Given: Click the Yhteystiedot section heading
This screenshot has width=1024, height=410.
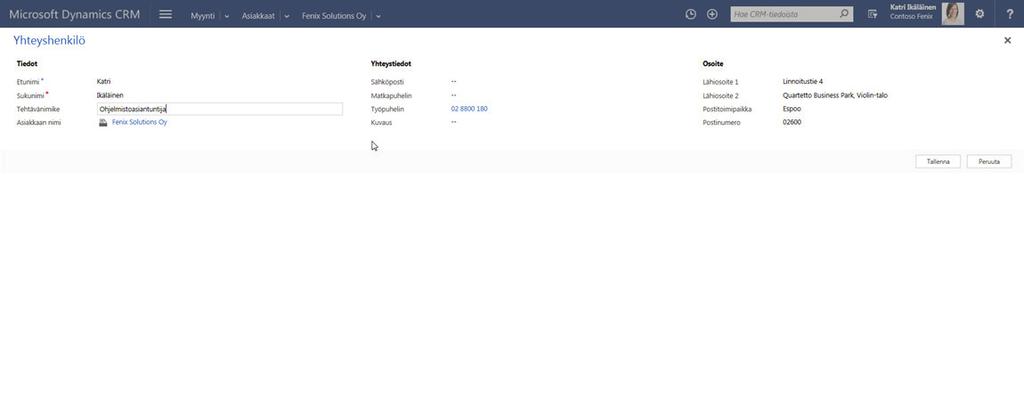Looking at the screenshot, I should tap(391, 64).
